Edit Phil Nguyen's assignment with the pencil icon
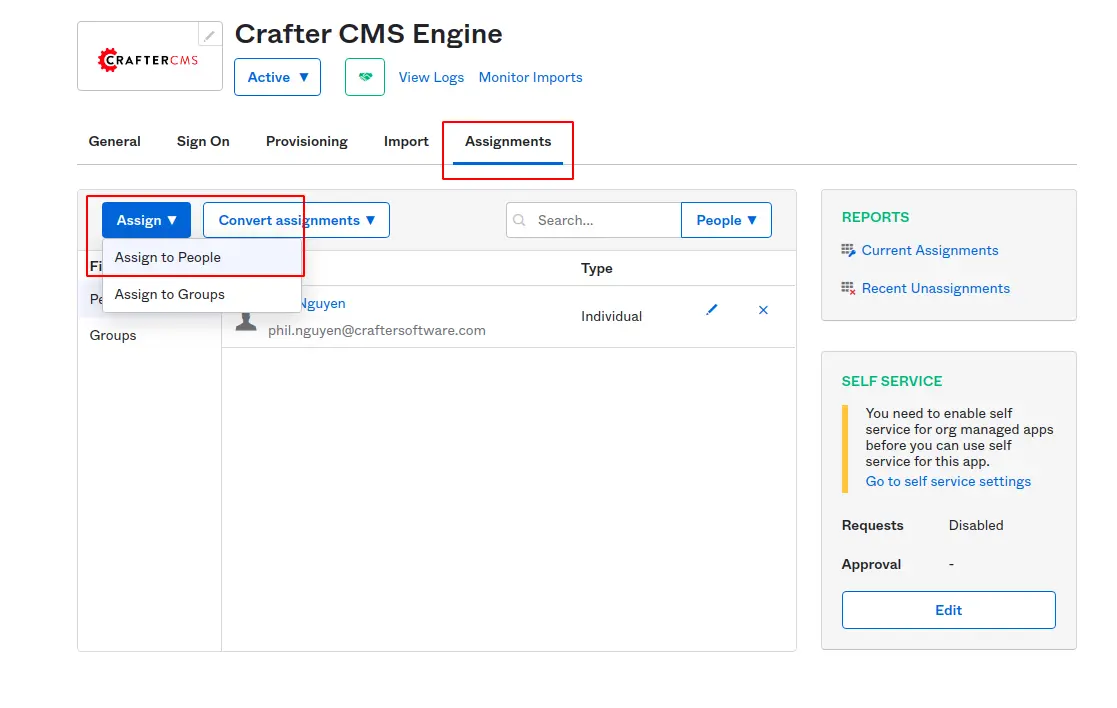Screen dimensions: 1117x708 pyautogui.click(x=712, y=310)
